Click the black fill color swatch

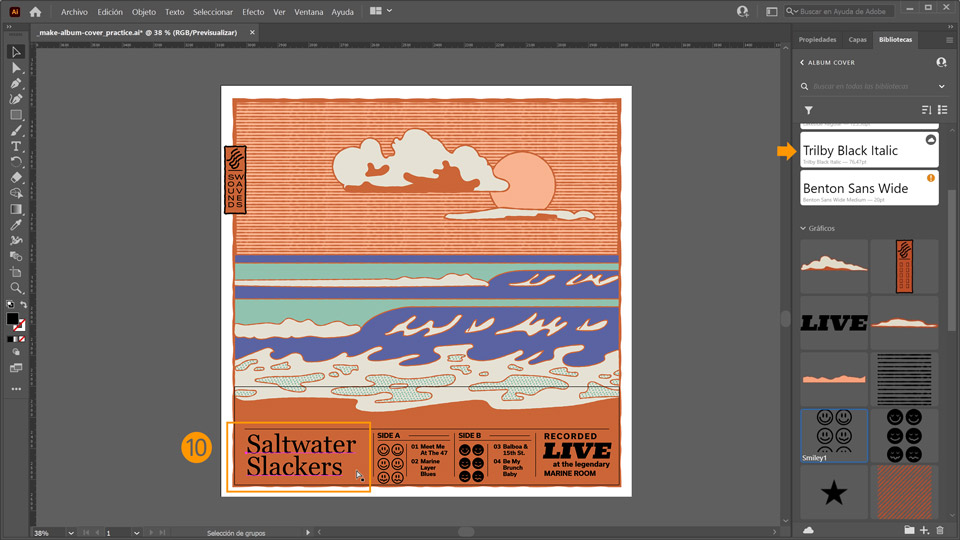(x=12, y=320)
